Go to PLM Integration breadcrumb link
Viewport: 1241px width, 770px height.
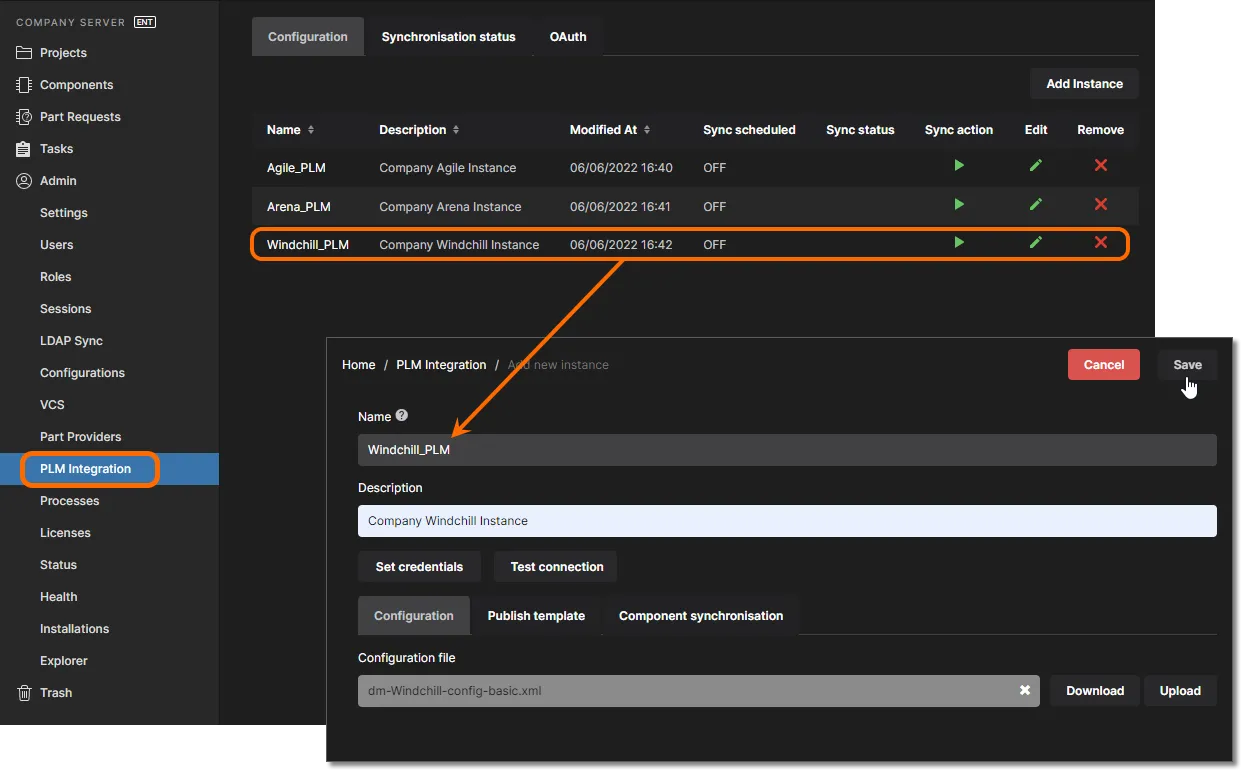[441, 365]
